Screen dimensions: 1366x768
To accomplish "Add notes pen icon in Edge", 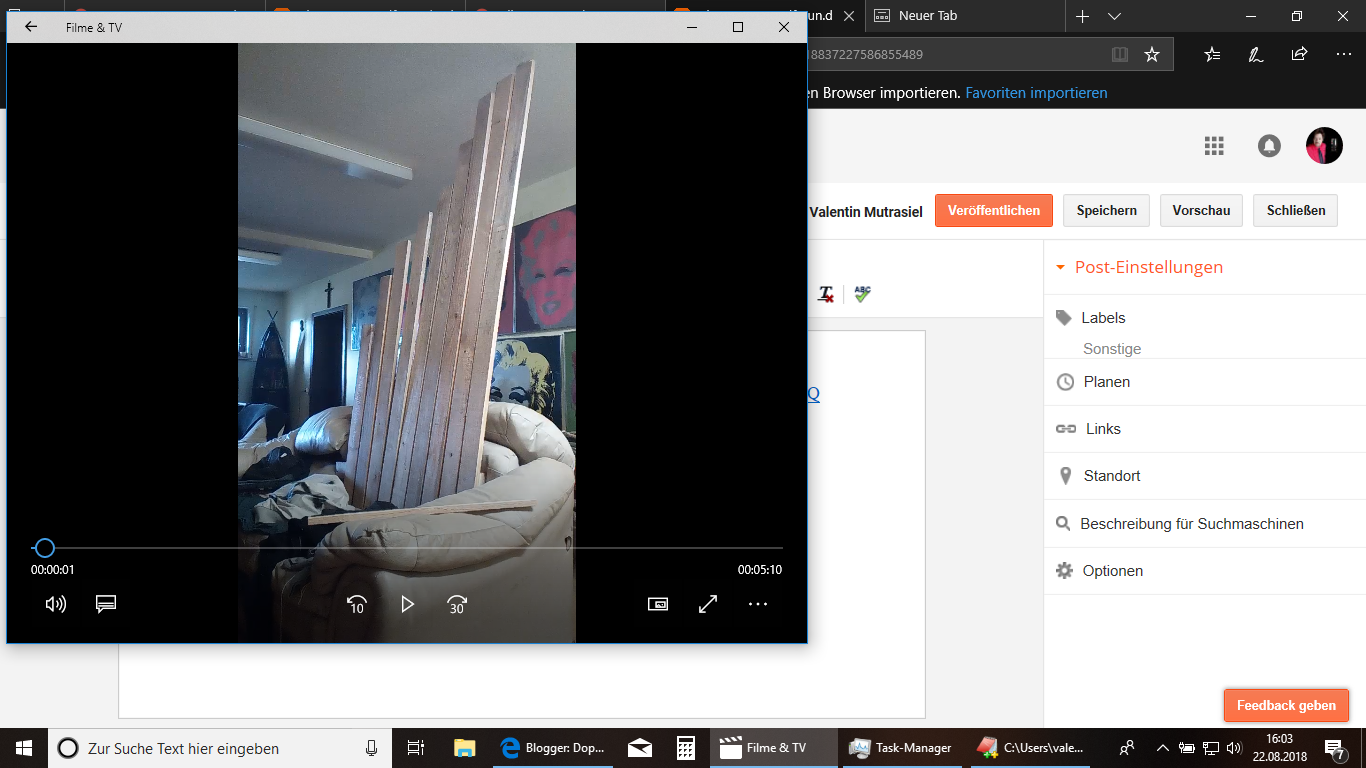I will (x=1256, y=54).
